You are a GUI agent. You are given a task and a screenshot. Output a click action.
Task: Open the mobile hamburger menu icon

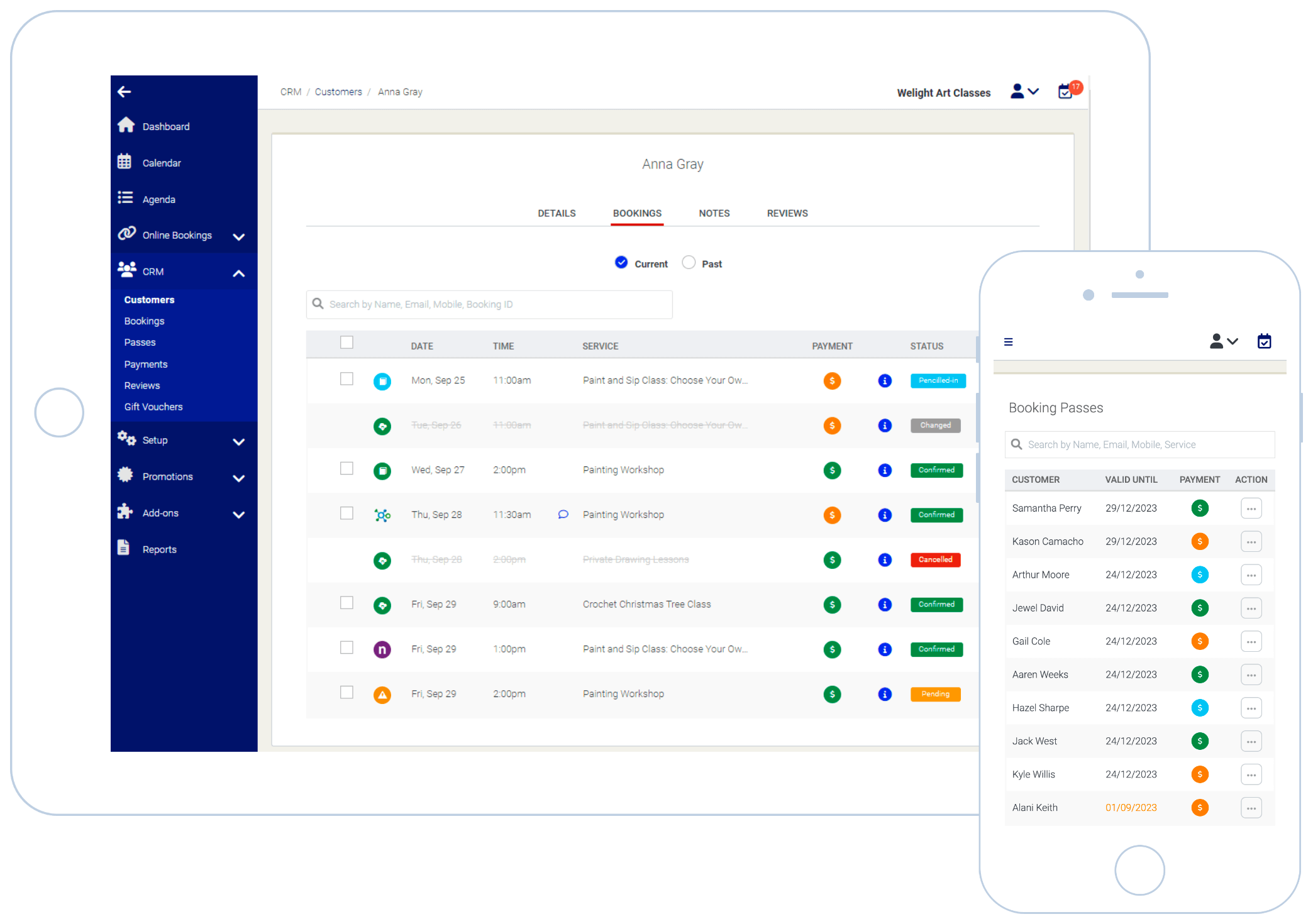1009,342
